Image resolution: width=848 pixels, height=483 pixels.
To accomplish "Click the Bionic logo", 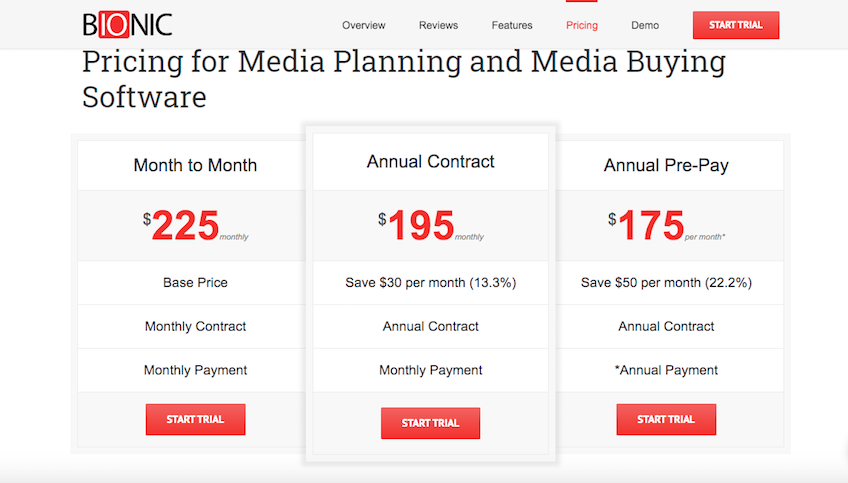I will point(128,25).
